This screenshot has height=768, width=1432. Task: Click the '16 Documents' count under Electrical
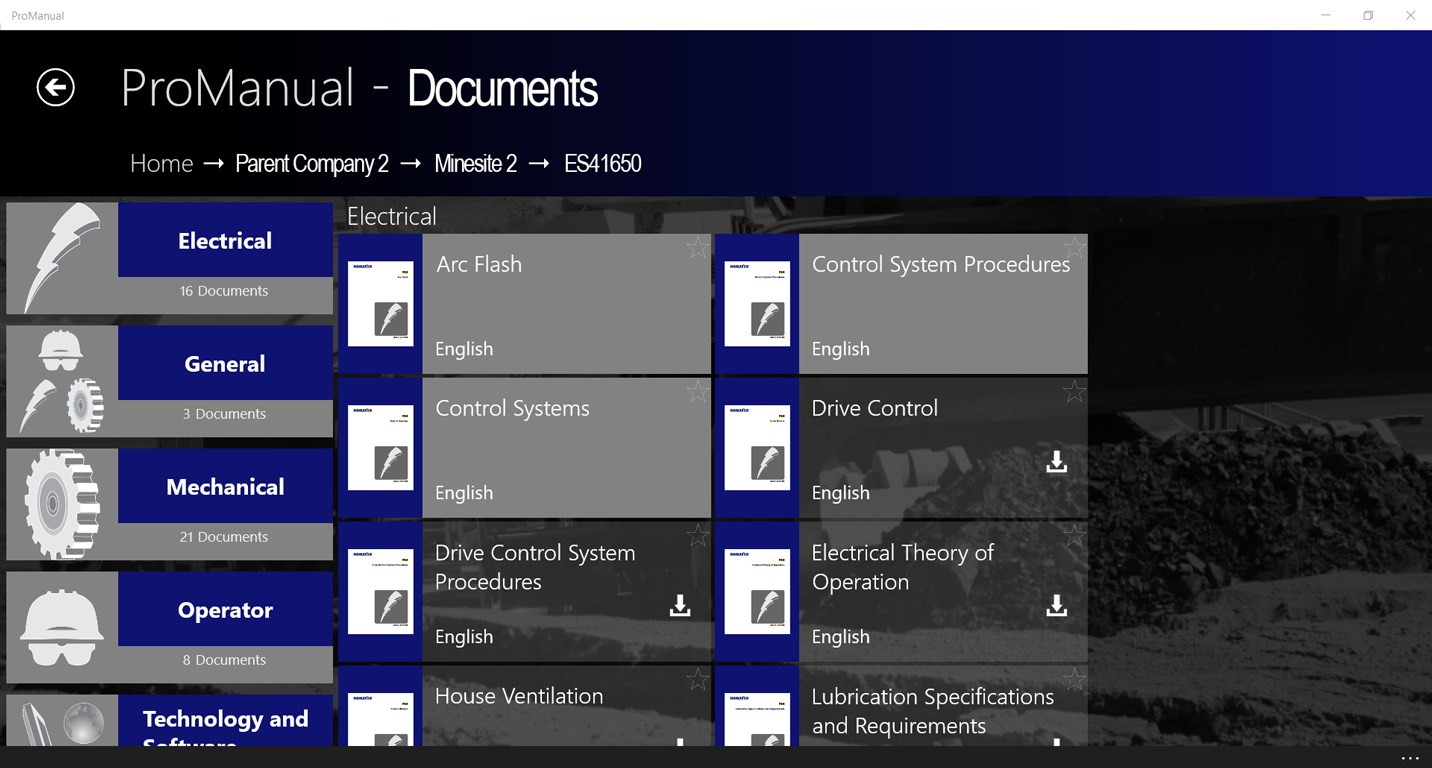coord(224,291)
